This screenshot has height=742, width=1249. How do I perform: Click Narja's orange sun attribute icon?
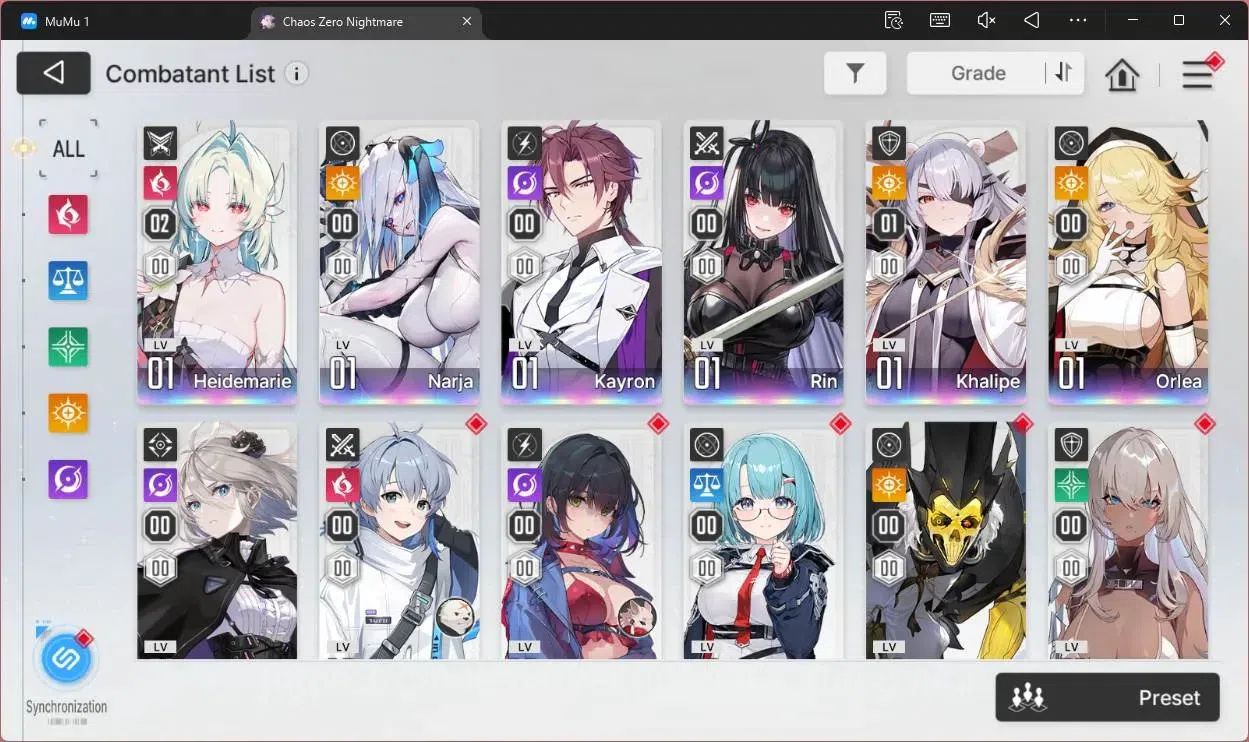point(342,183)
